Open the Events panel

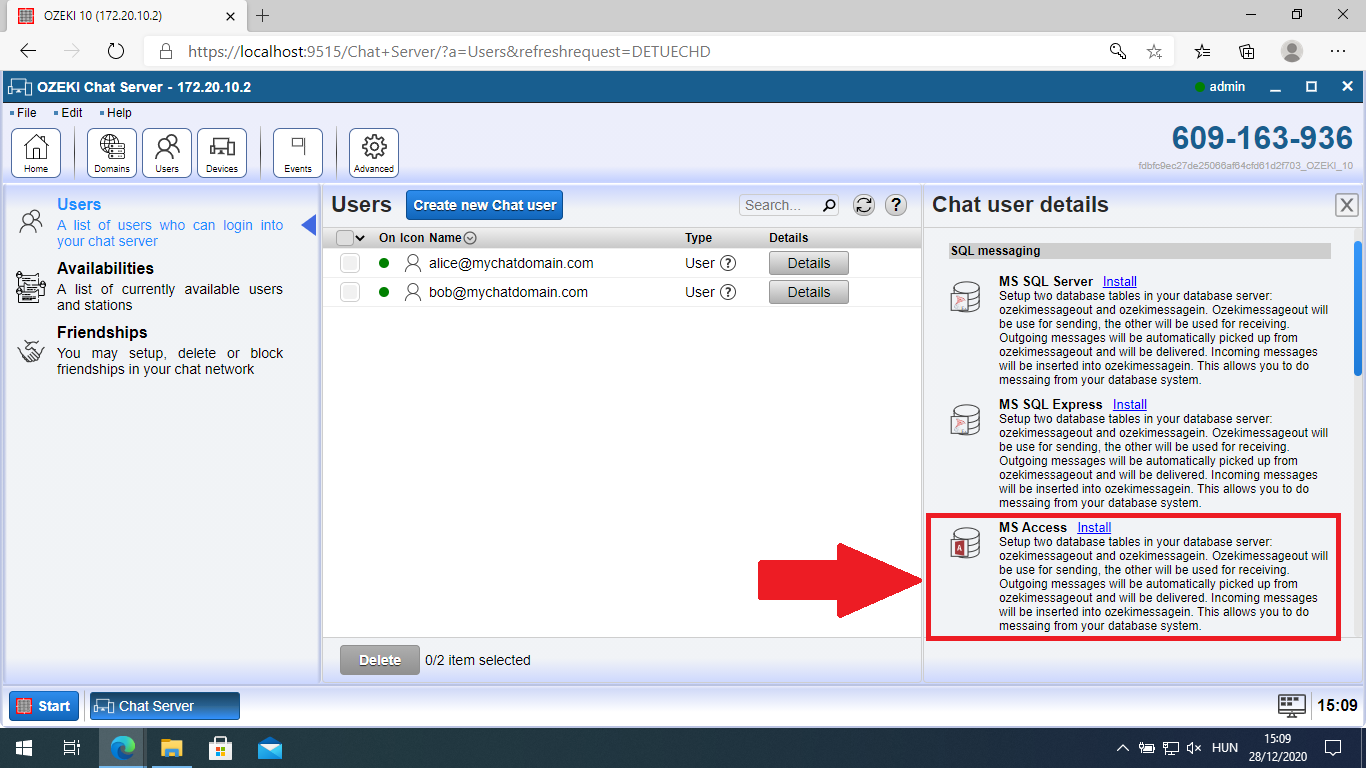pos(297,152)
